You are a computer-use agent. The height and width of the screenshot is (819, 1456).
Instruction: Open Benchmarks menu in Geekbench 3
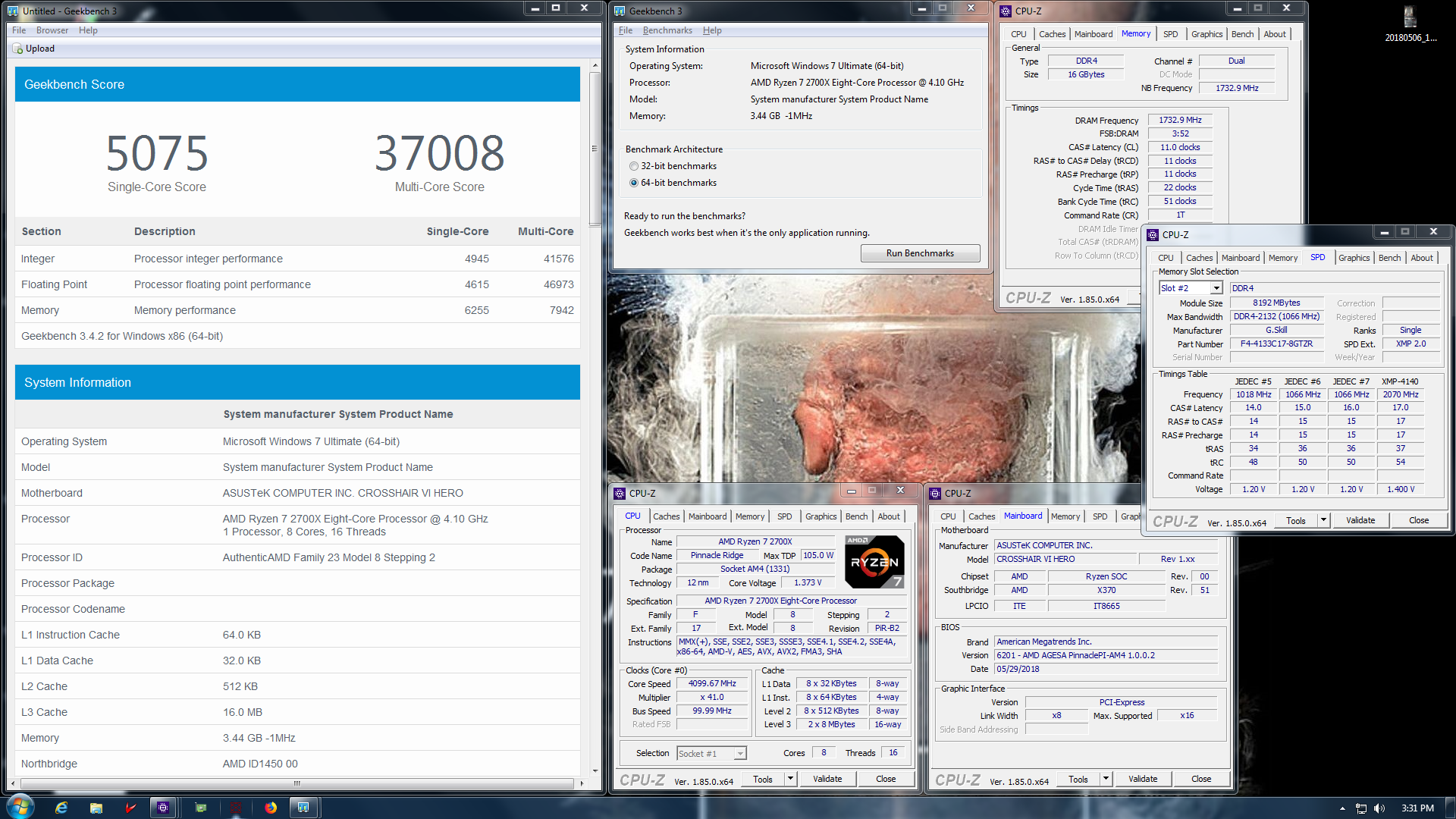[x=667, y=30]
